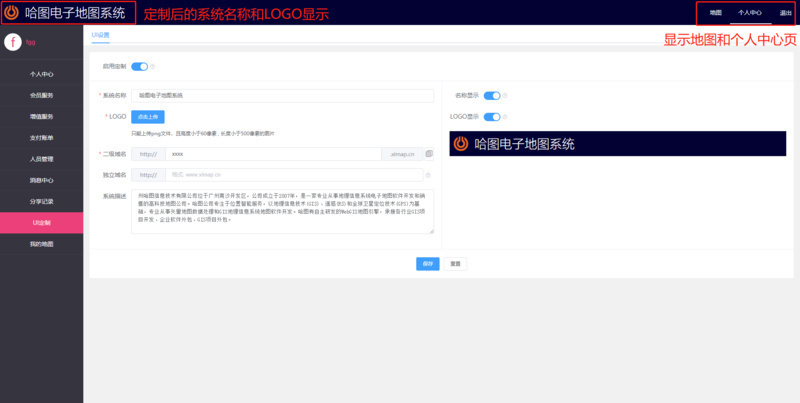Image resolution: width=800 pixels, height=403 pixels.
Task: Click the logo icon in preview banner
Action: [x=461, y=144]
